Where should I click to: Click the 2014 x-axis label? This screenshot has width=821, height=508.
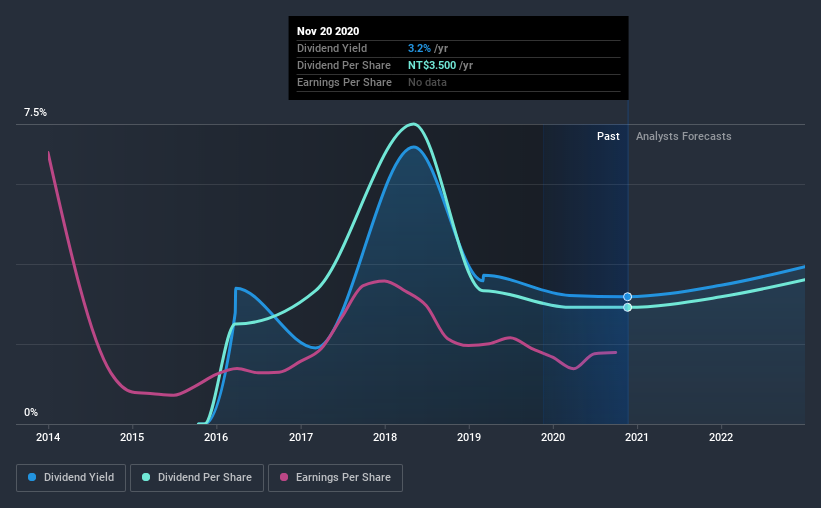click(x=48, y=437)
